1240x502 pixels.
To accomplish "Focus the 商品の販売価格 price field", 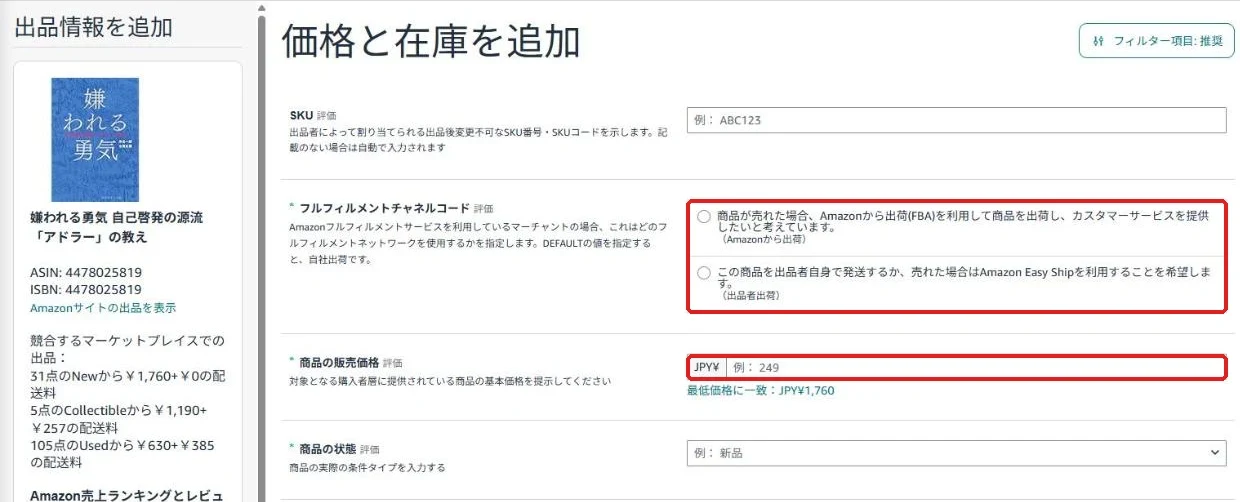I will [x=956, y=367].
